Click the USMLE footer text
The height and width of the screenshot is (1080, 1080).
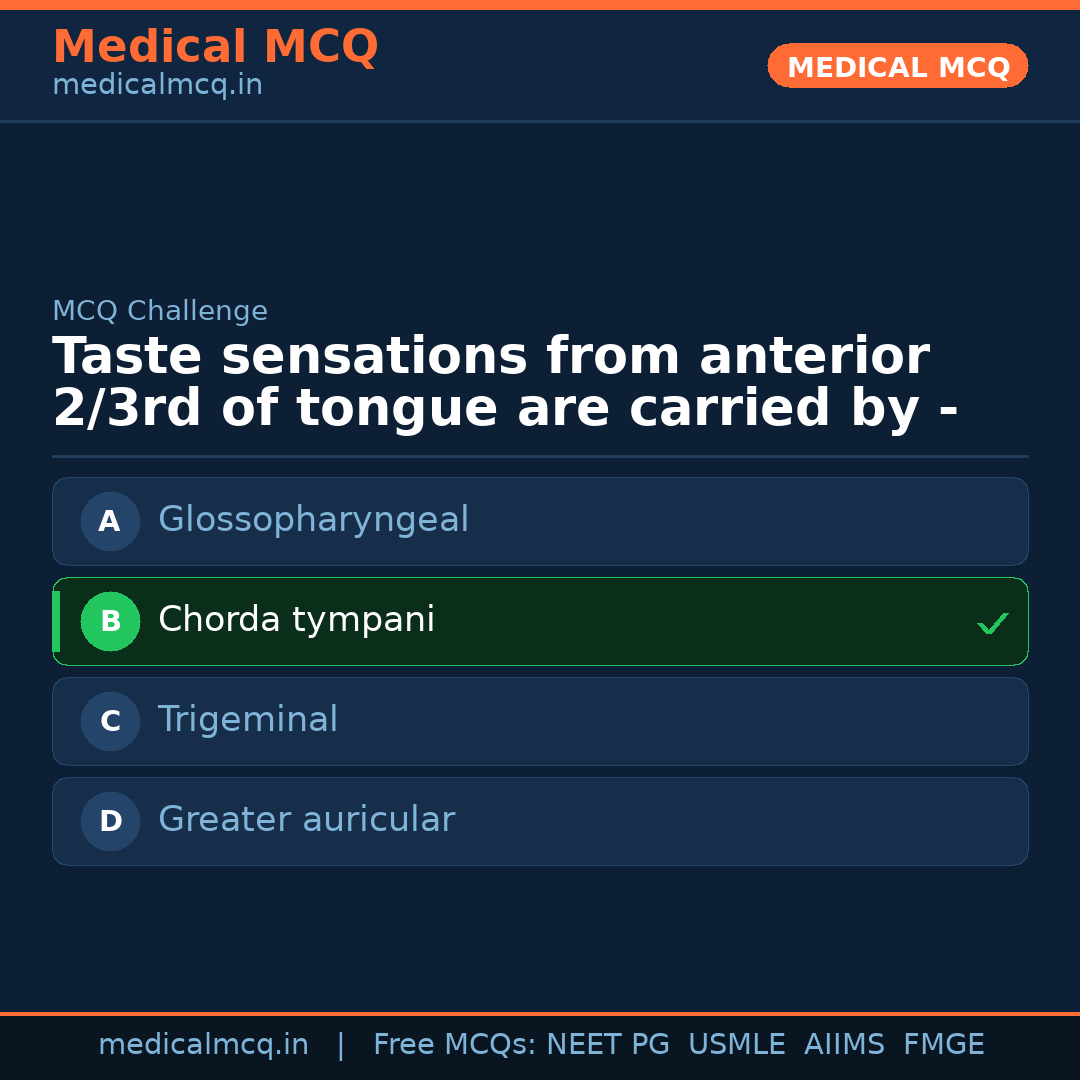coord(736,1045)
